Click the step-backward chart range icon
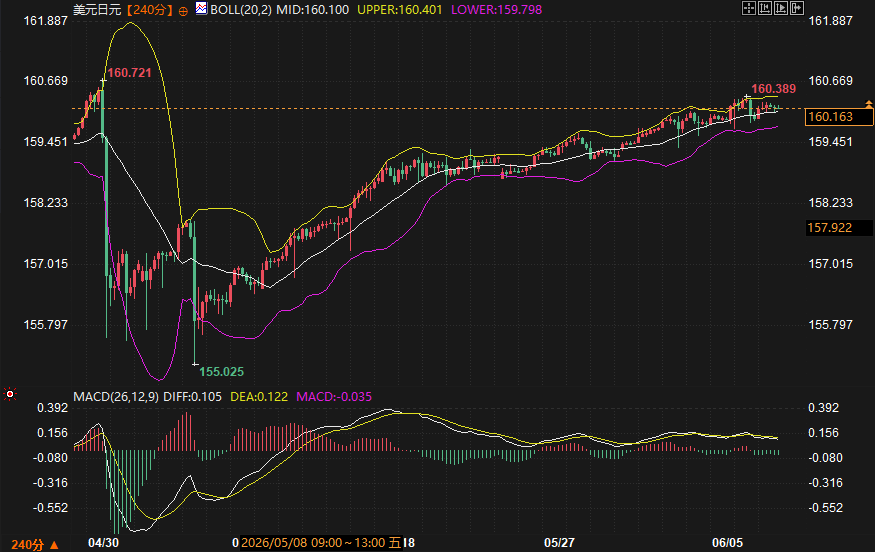This screenshot has height=552, width=875. coord(765,8)
